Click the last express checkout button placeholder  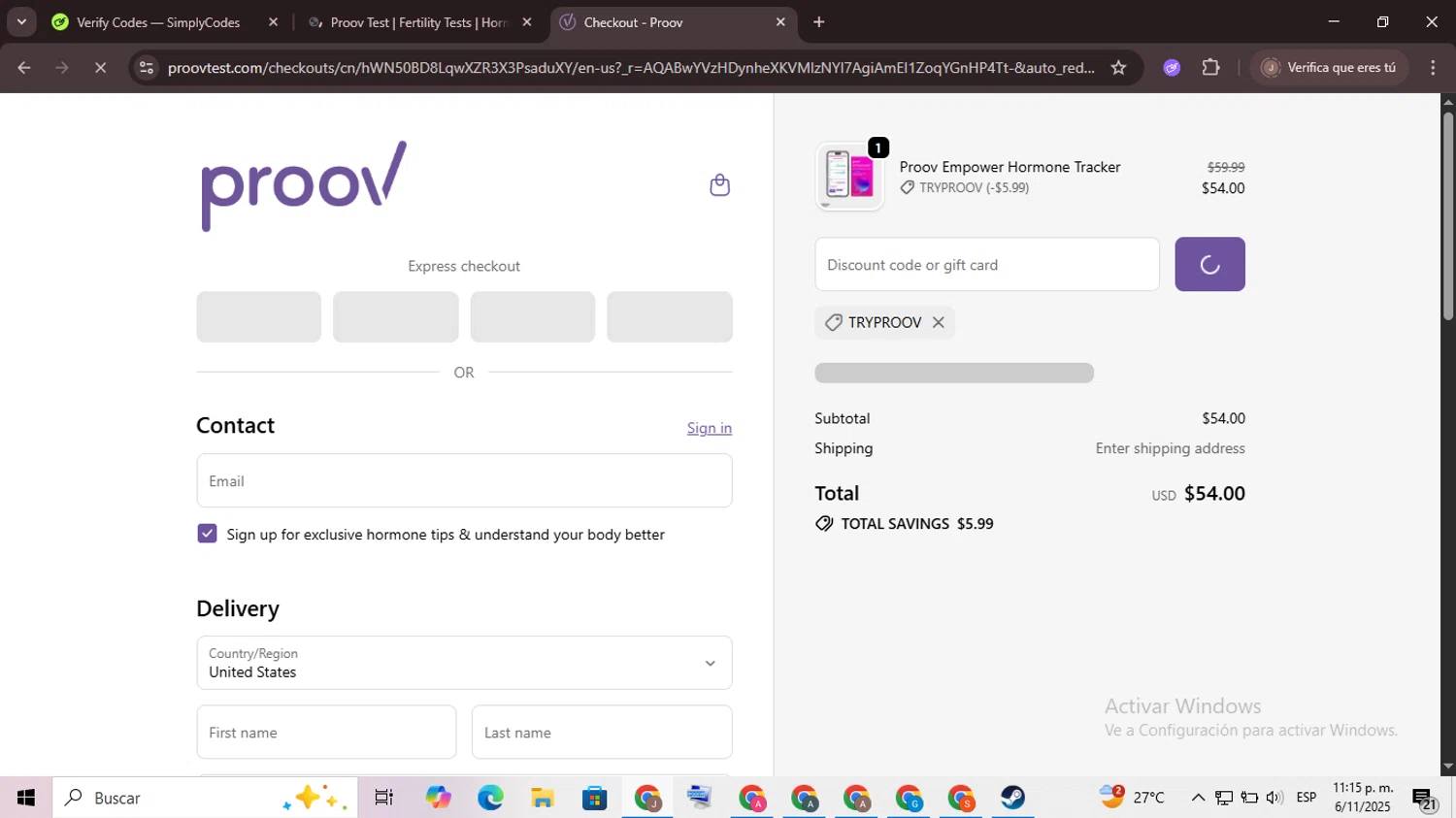click(x=670, y=316)
